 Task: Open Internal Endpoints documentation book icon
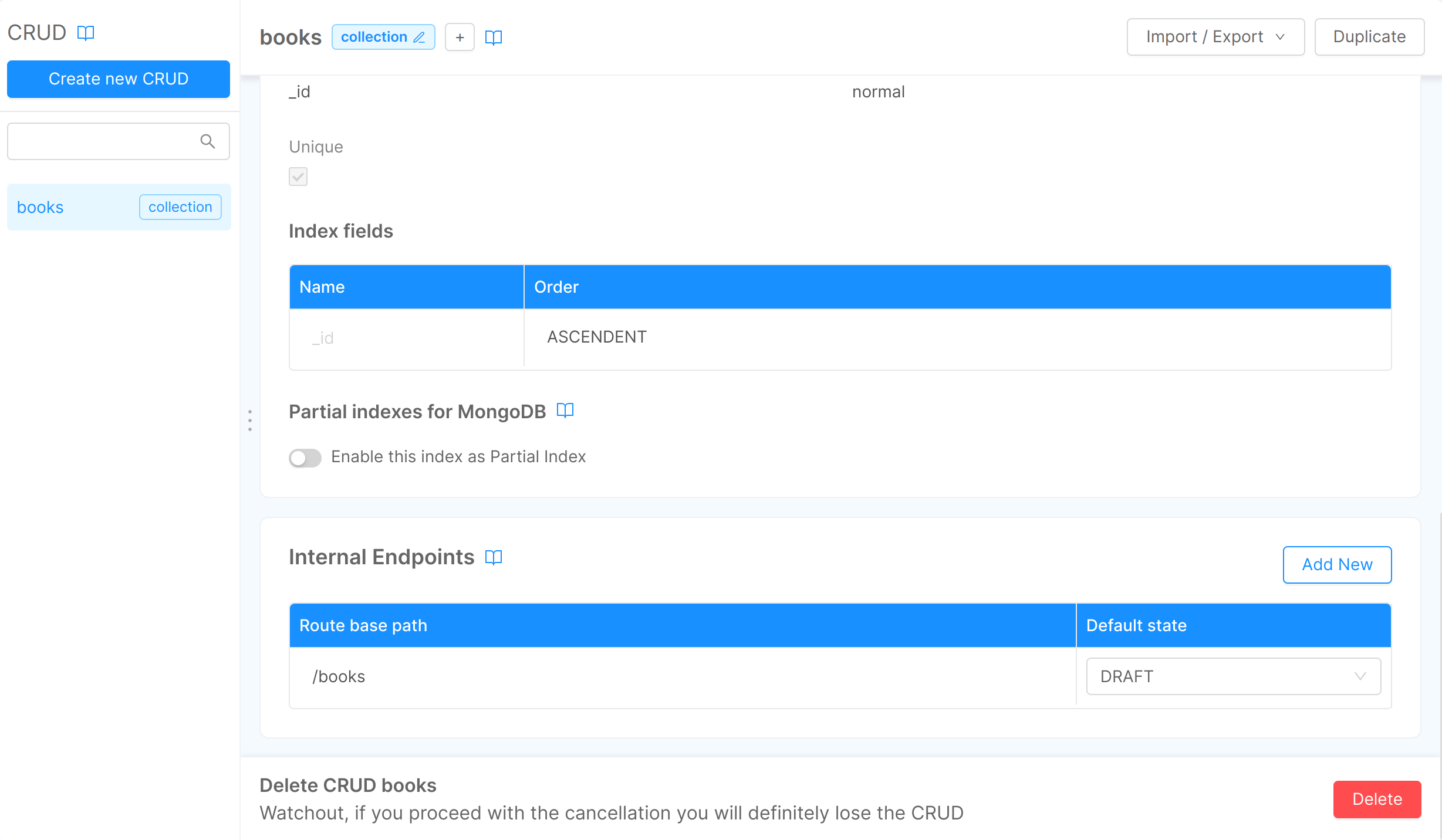[x=493, y=557]
